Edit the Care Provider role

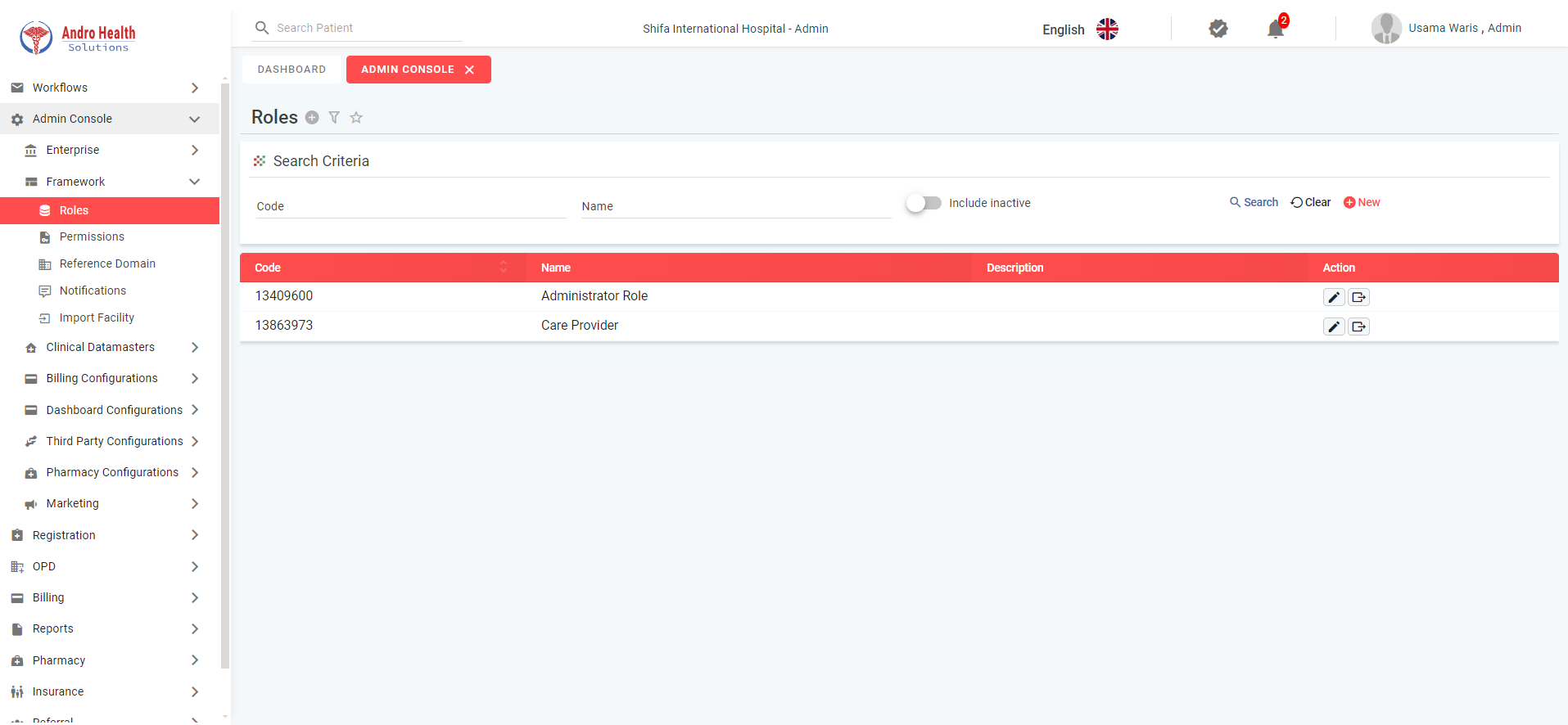coord(1334,326)
